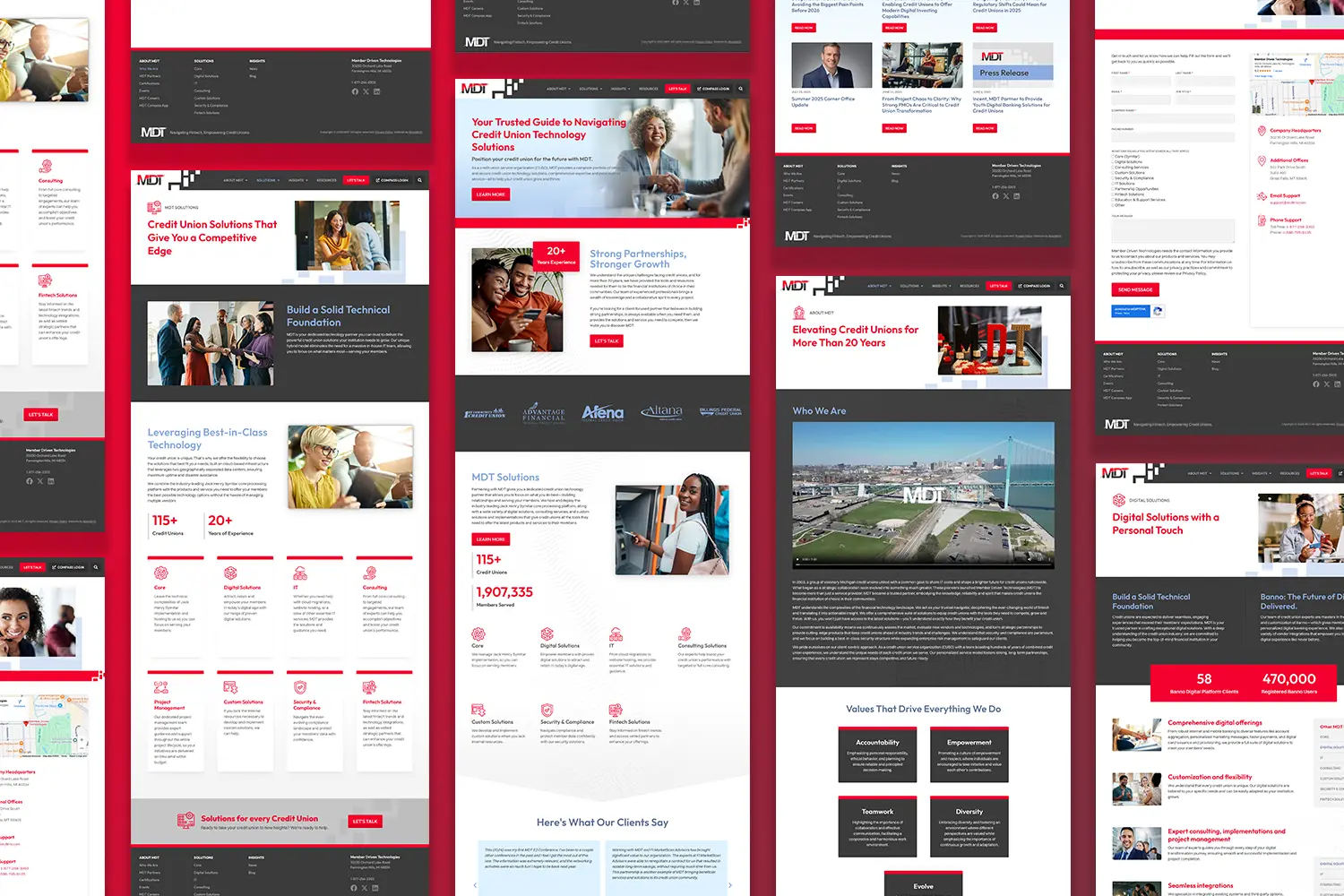Click the Security & Compliance shield icon on homepage
Image resolution: width=1344 pixels, height=896 pixels.
[546, 711]
